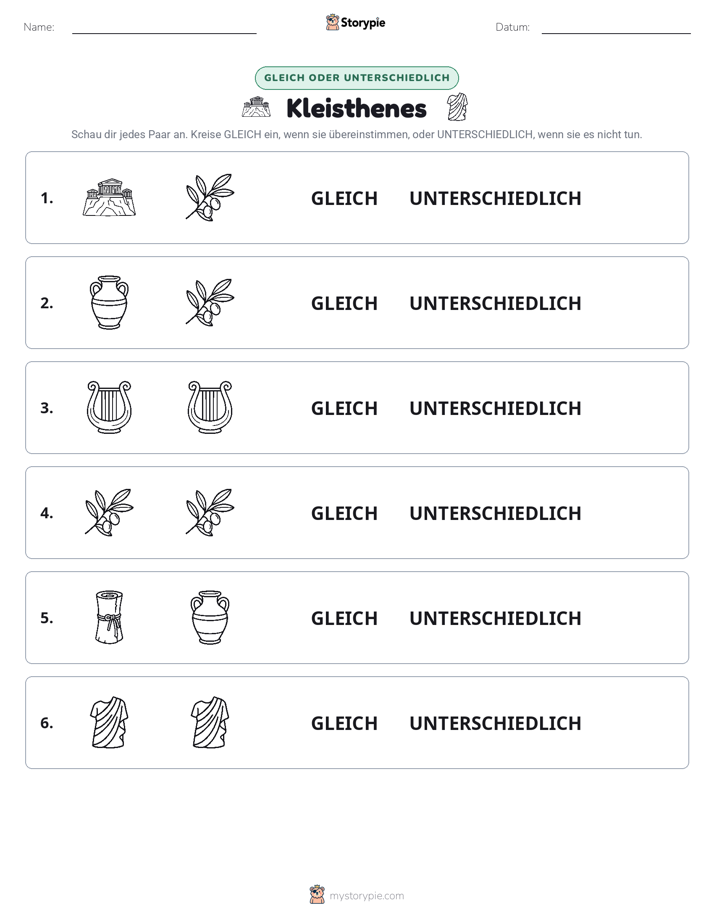Click the amphora vase in row 2
The image size is (714, 924).
(x=109, y=302)
